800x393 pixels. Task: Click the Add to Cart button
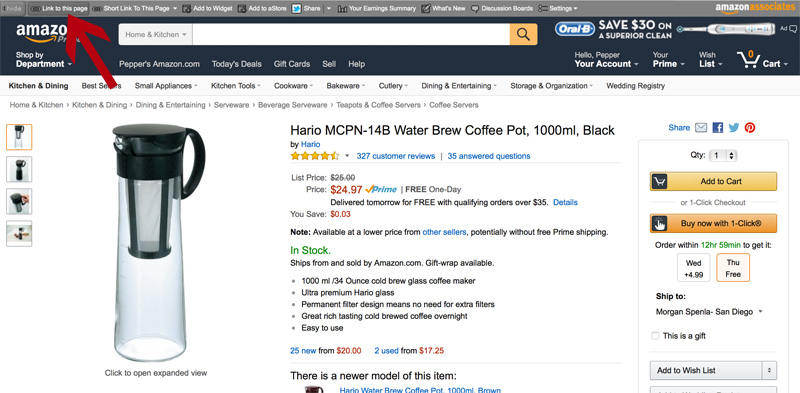point(713,181)
